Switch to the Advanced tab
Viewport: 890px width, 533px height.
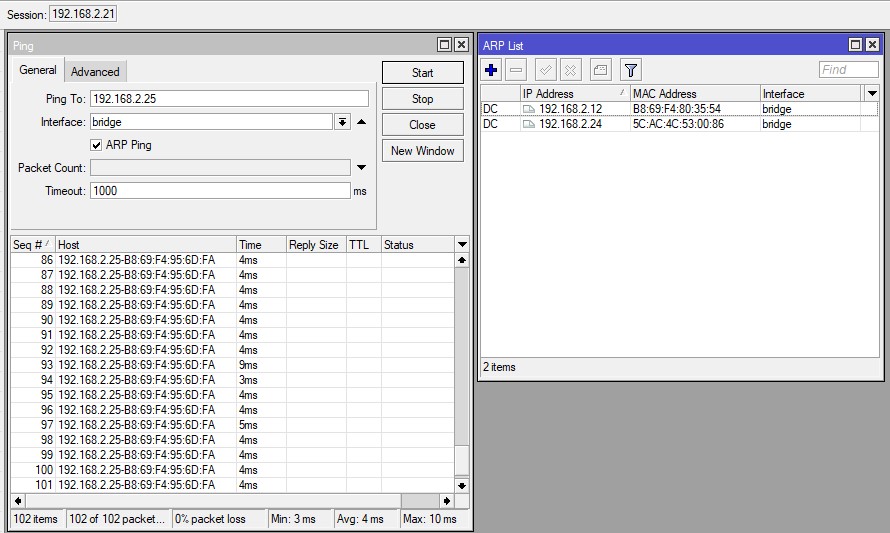pyautogui.click(x=95, y=72)
